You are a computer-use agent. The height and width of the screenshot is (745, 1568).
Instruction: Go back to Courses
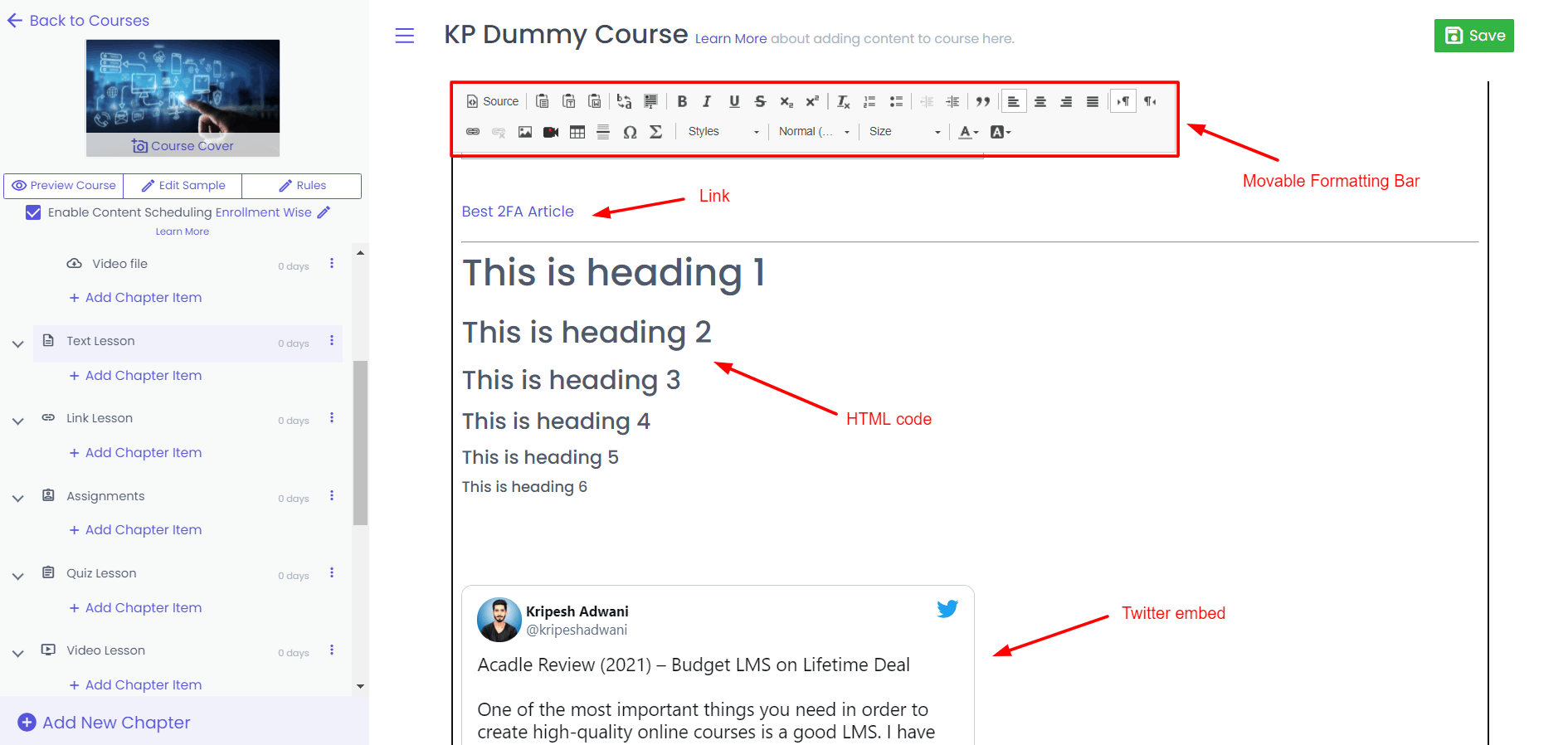(78, 21)
